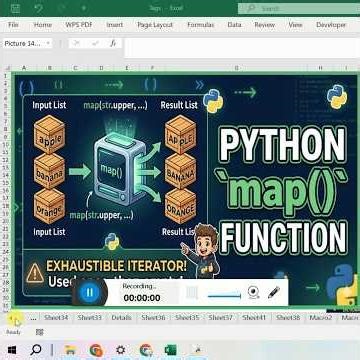This screenshot has width=360, height=360.
Task: Switch to the Sheet37 tab
Action: [221, 318]
